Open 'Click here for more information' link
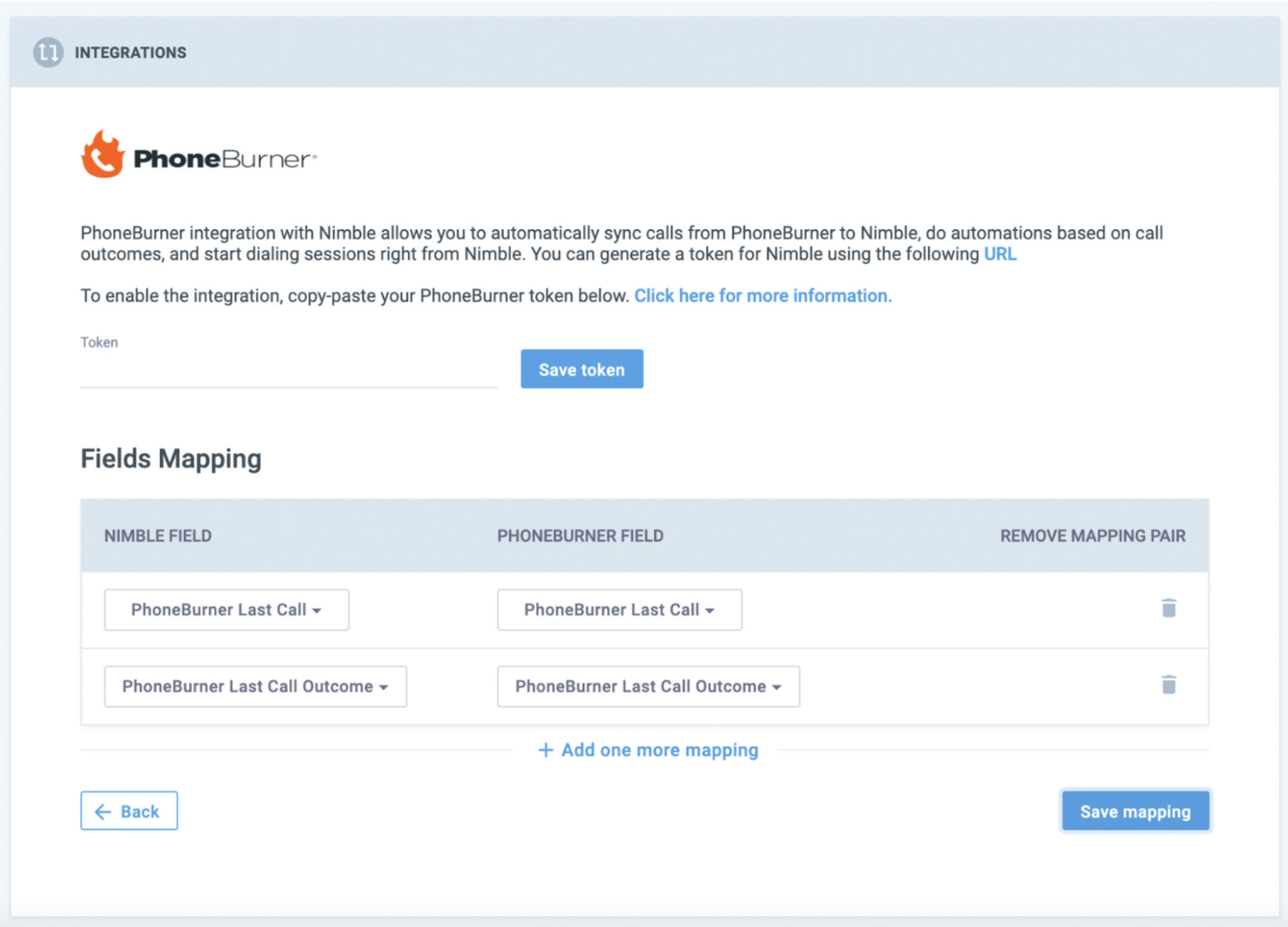The image size is (1288, 927). [762, 296]
